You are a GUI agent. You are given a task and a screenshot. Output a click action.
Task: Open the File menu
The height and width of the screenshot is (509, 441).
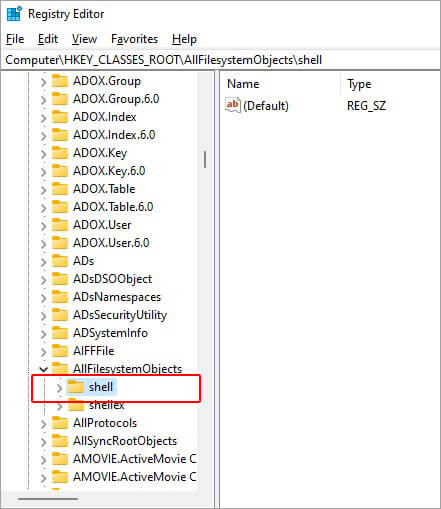click(15, 39)
